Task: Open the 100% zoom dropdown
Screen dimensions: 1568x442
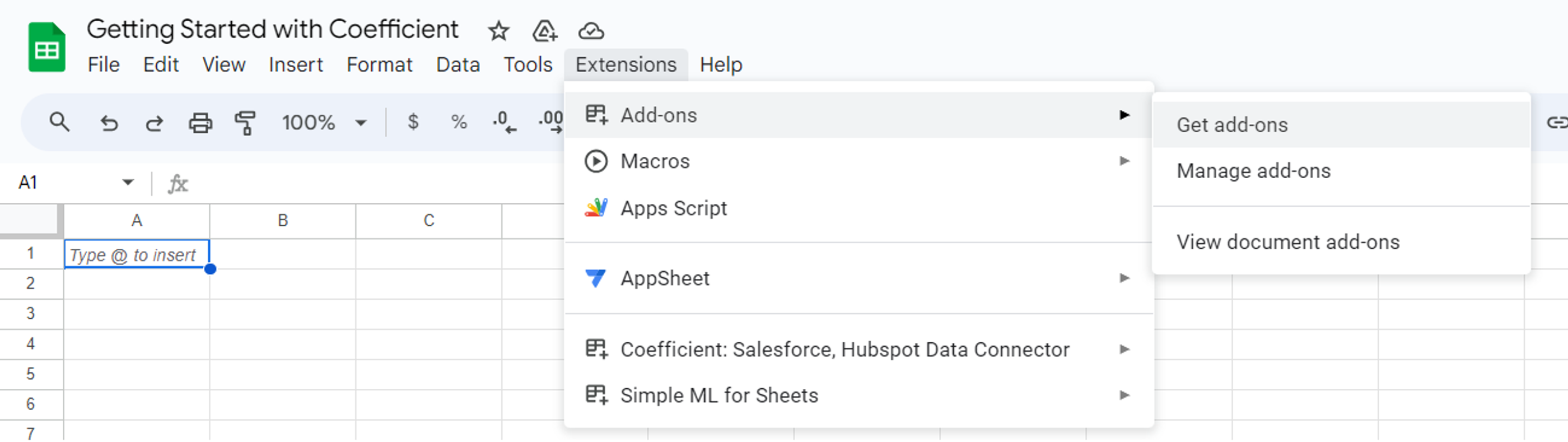Action: (x=324, y=123)
